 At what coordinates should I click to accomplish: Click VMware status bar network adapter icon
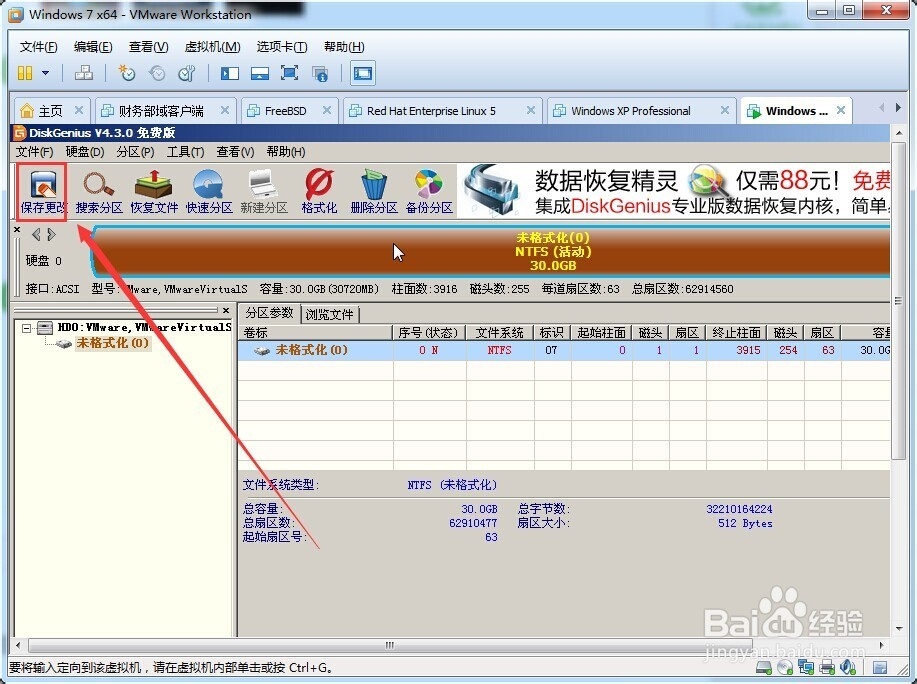pos(806,667)
